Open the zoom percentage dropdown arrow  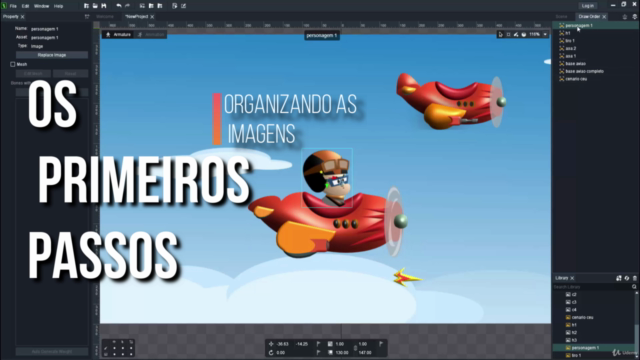pyautogui.click(x=545, y=35)
